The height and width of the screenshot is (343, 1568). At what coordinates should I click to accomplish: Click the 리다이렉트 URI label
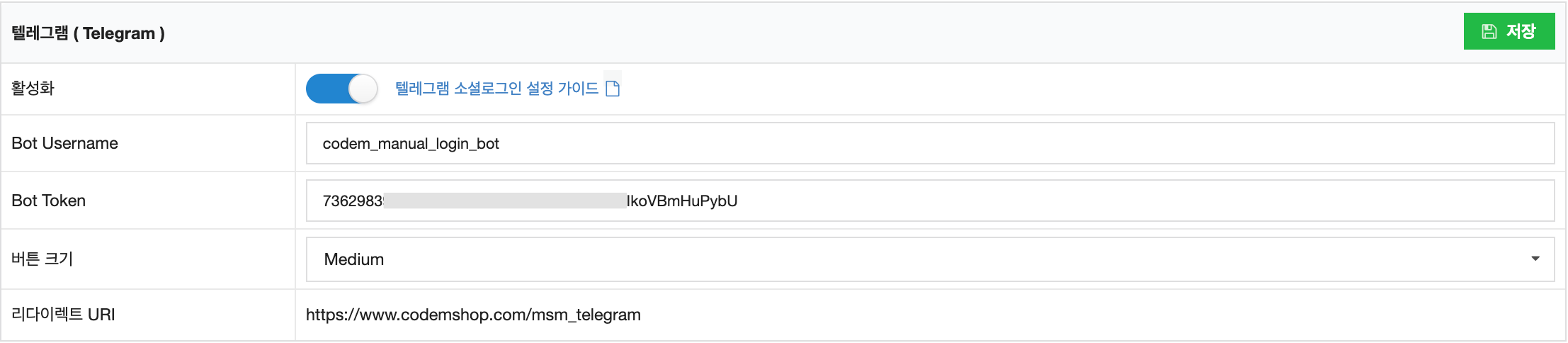63,315
